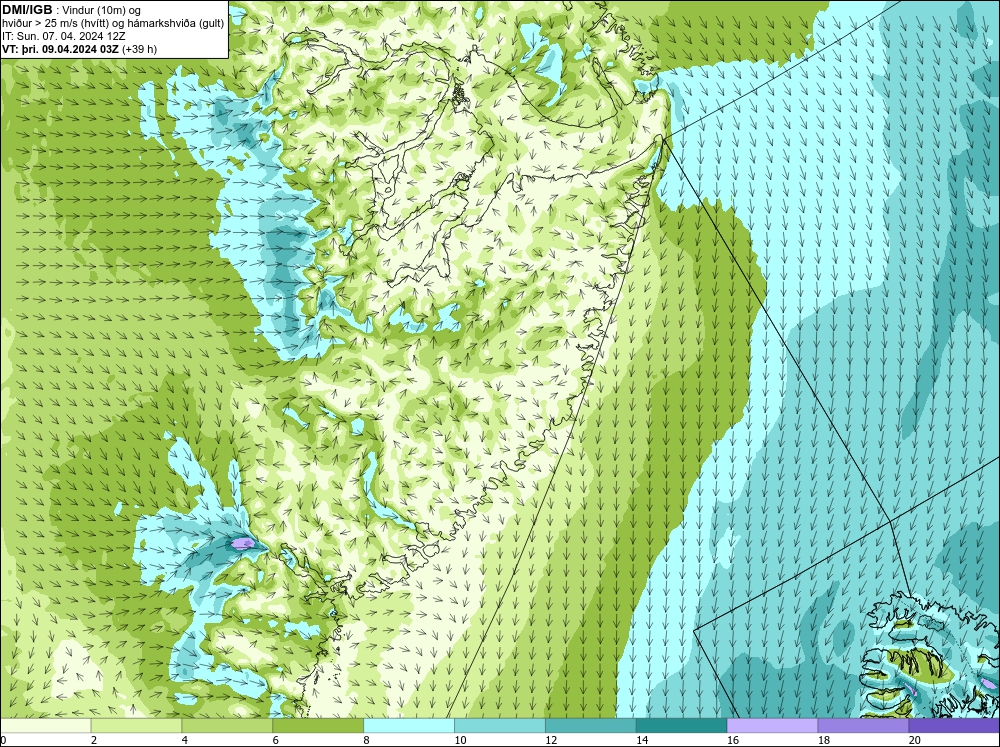This screenshot has width=1000, height=747.
Task: Click the 6-8 m/s dark green swatch
Action: point(318,726)
